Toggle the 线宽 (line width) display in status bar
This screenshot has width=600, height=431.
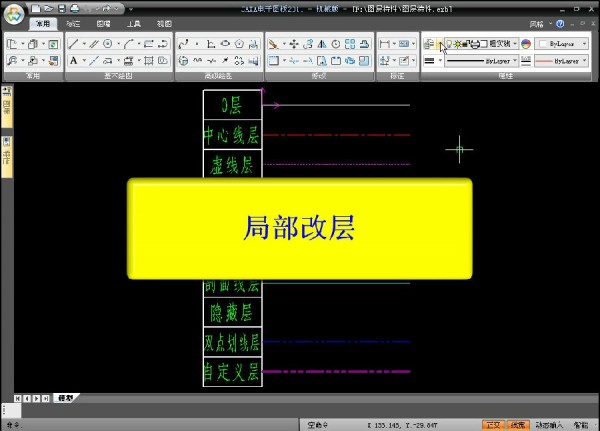518,425
